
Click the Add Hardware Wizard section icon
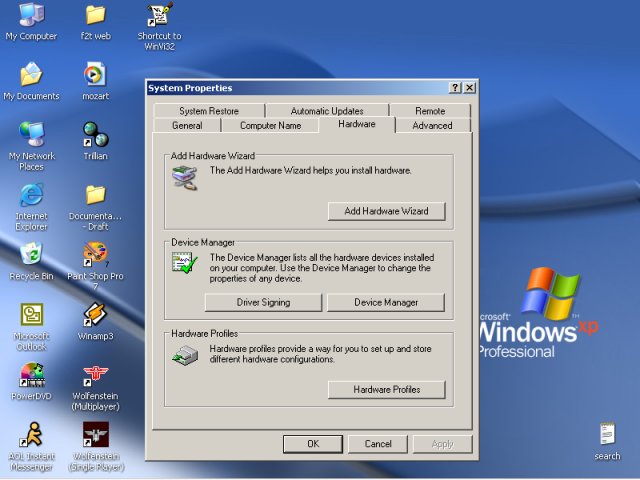pyautogui.click(x=184, y=178)
